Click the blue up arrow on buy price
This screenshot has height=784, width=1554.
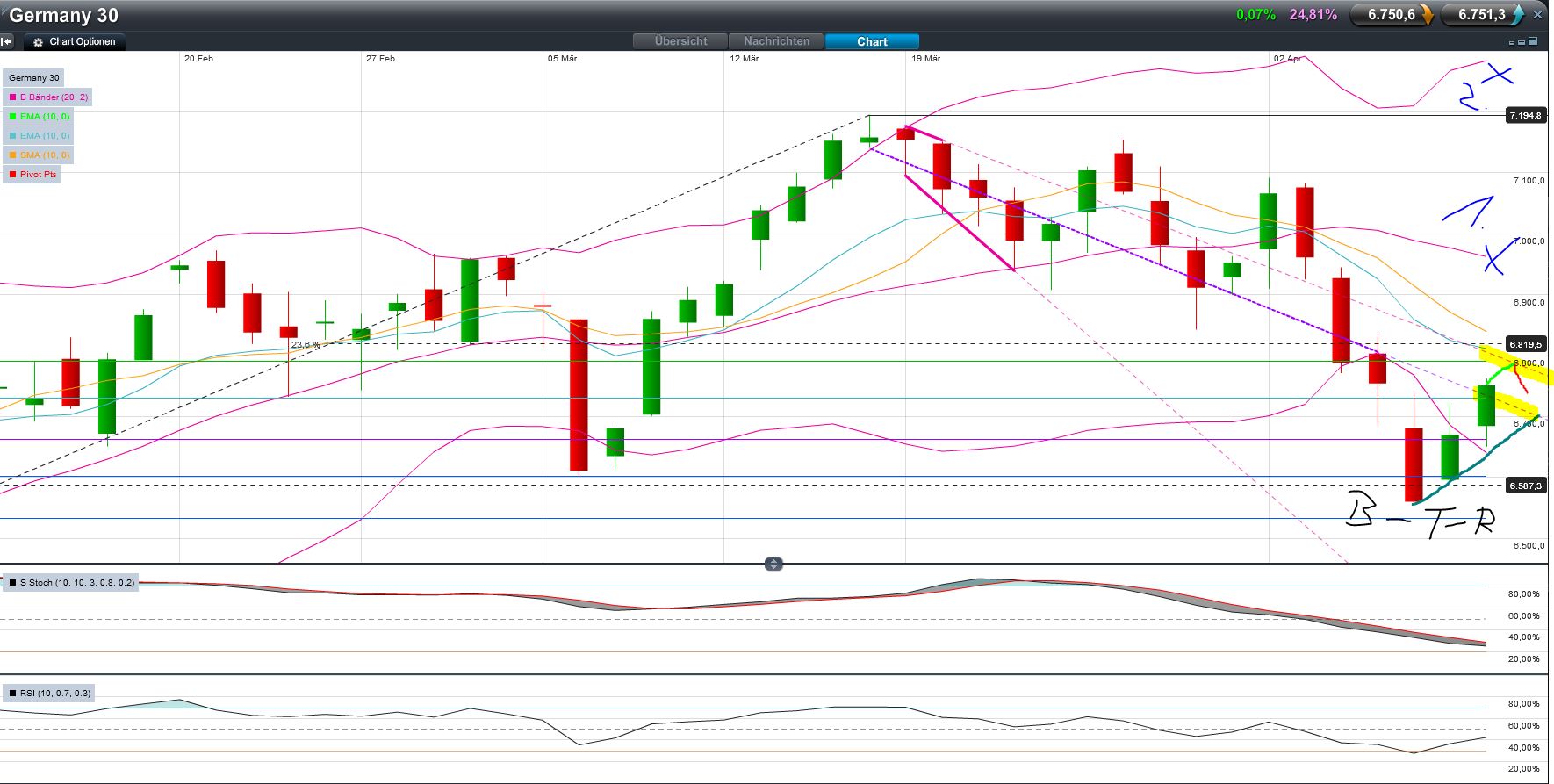click(1517, 15)
